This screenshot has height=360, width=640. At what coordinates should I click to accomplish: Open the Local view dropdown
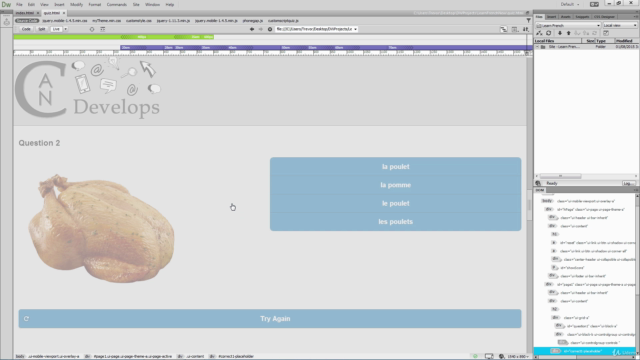click(620, 25)
